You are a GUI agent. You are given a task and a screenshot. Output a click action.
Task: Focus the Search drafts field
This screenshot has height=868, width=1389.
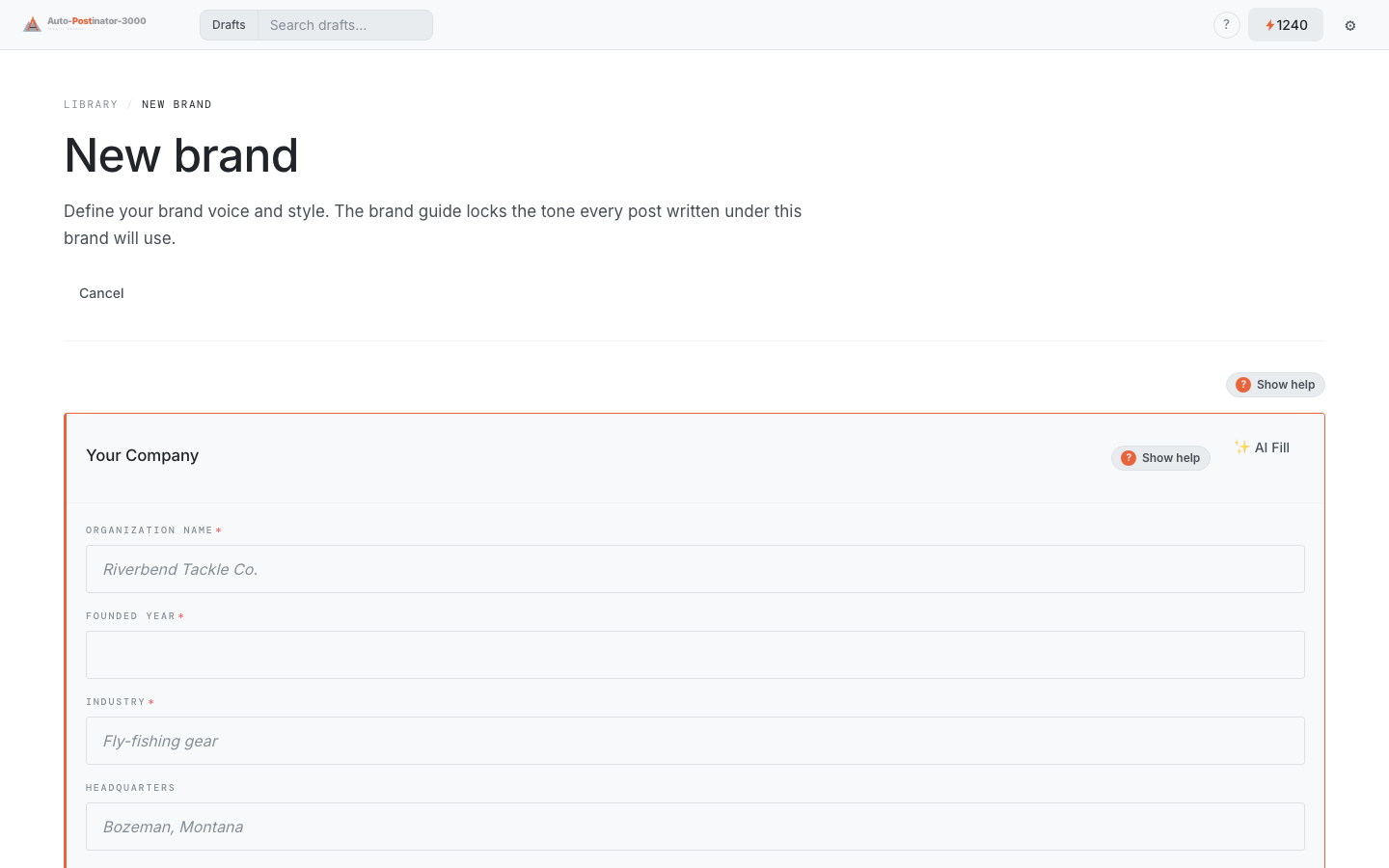click(345, 25)
